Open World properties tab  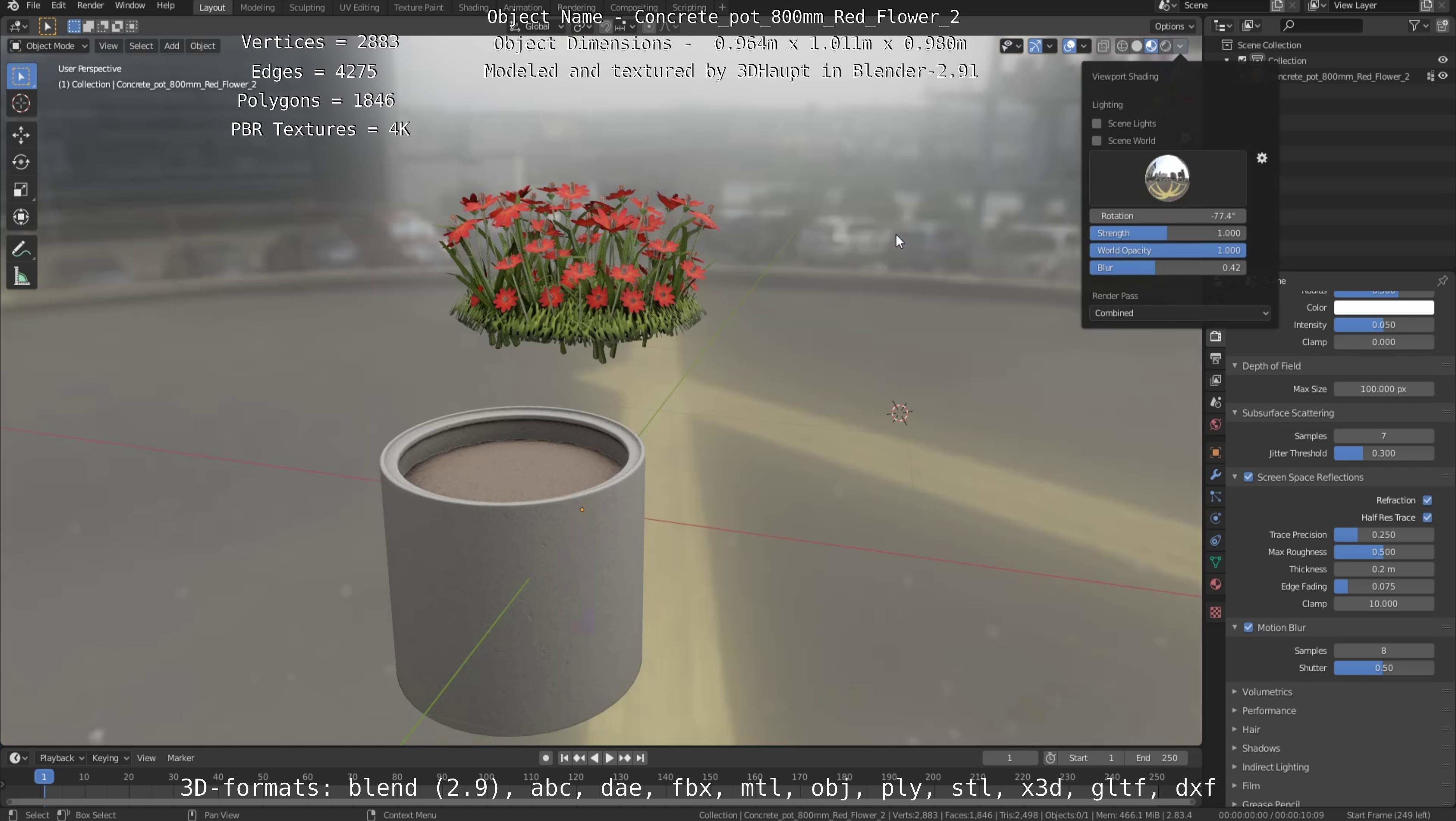pyautogui.click(x=1216, y=424)
